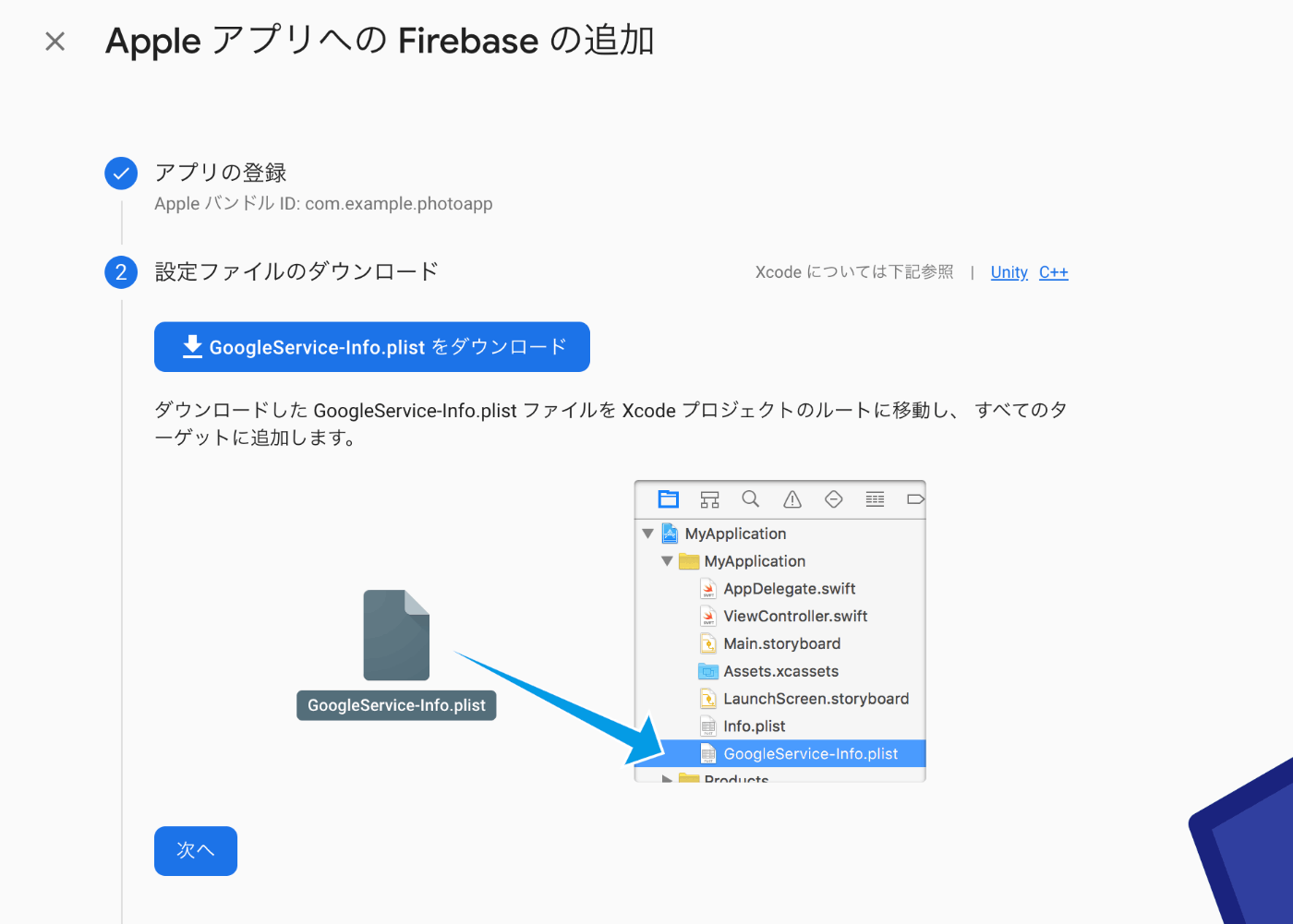Select highlighted GoogleService-Info.plist tree row

780,754
